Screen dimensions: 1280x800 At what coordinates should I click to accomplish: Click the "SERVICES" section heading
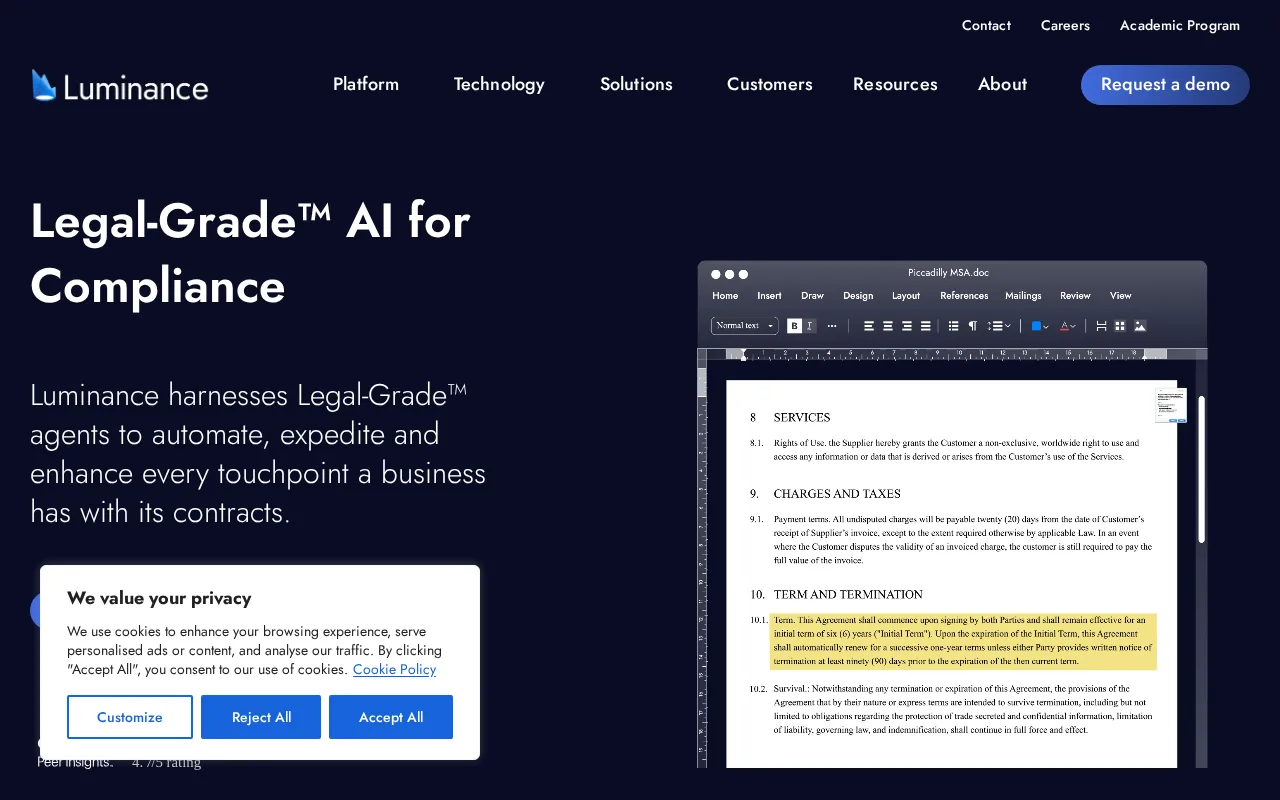pos(802,418)
